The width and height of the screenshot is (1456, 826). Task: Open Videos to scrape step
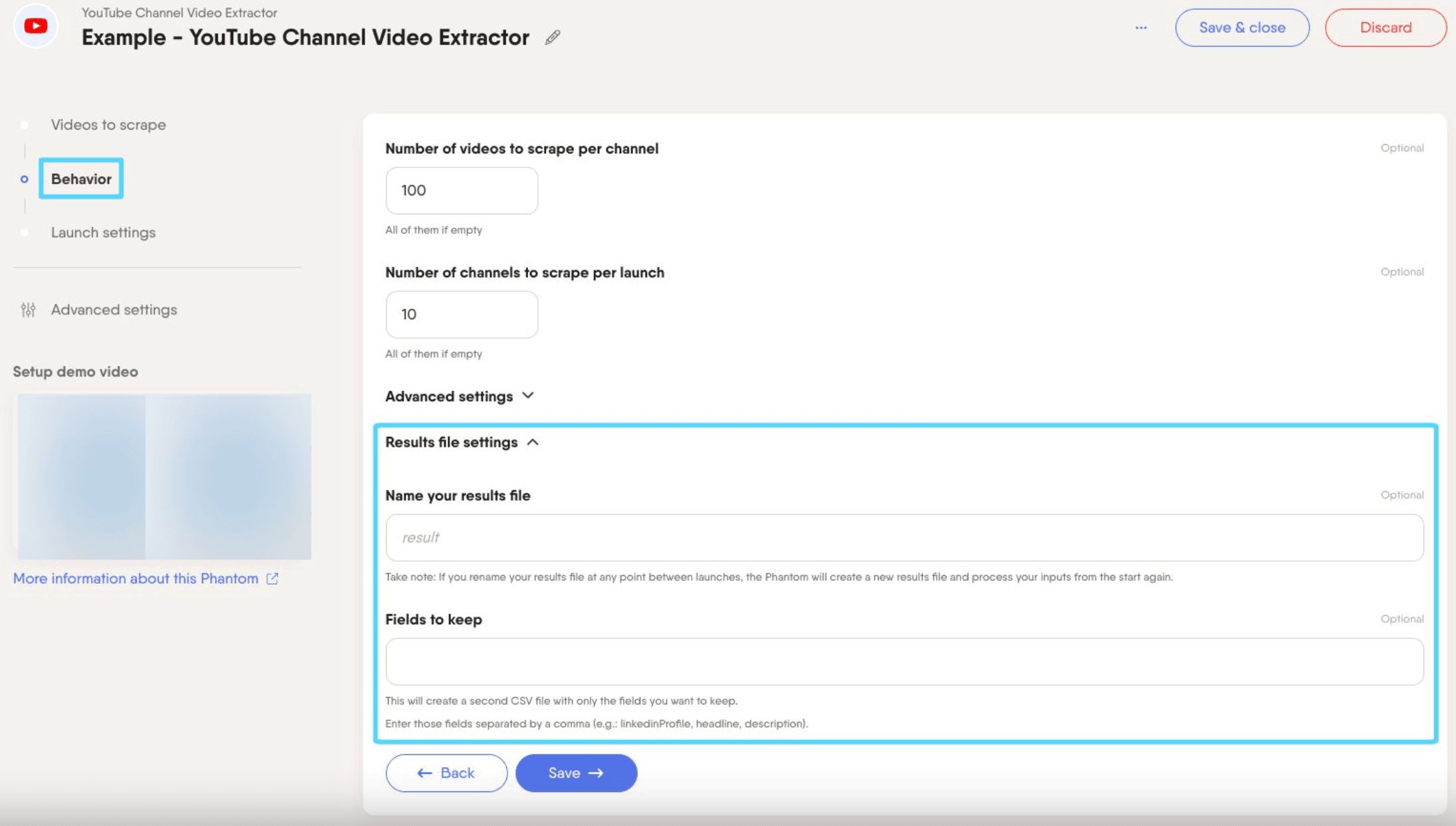[x=108, y=125]
